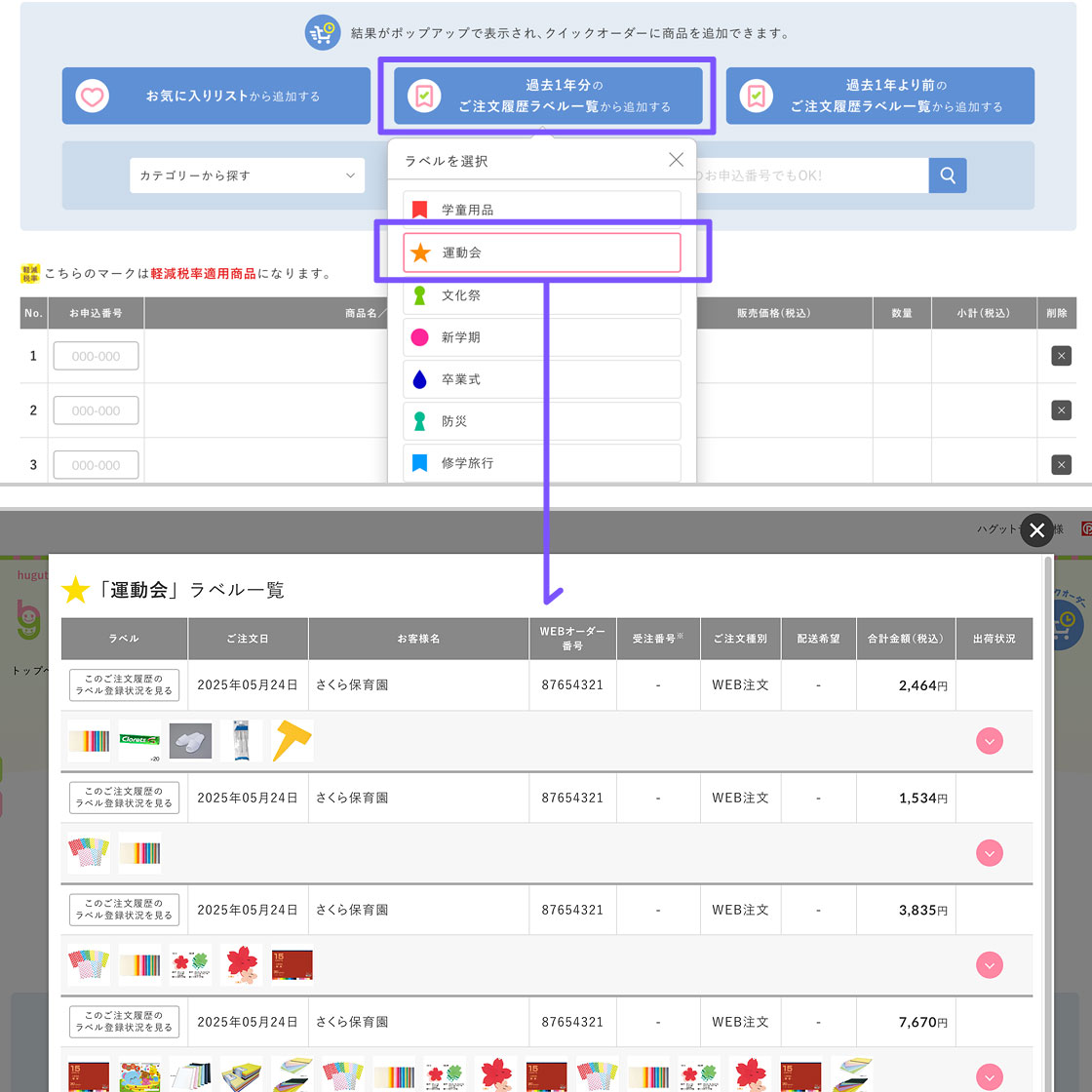Click the magnifying glass search button
The height and width of the screenshot is (1092, 1092).
947,175
